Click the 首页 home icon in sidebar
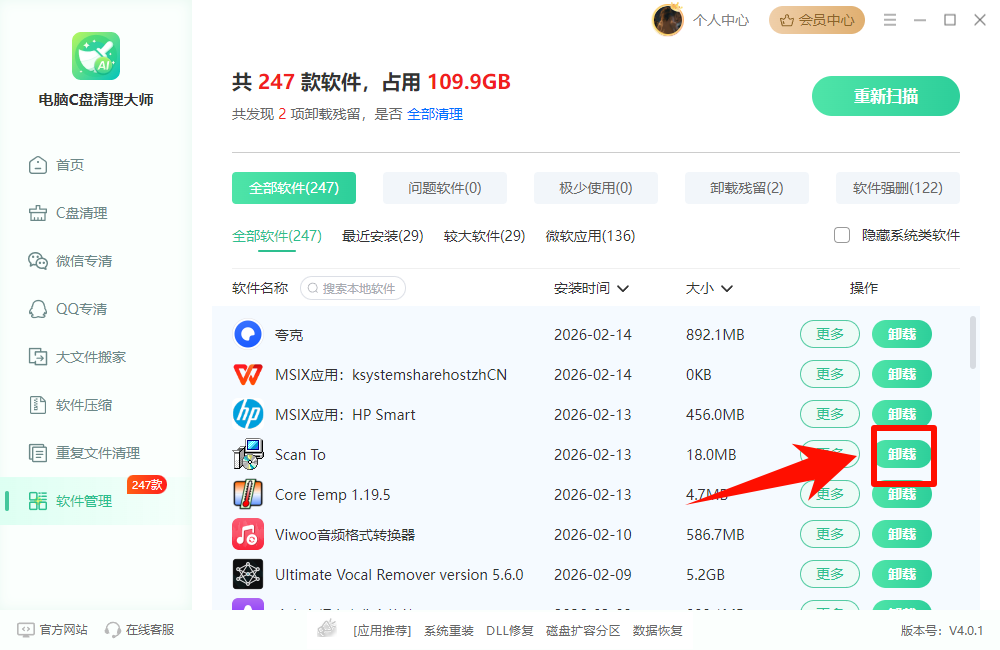 click(x=38, y=165)
